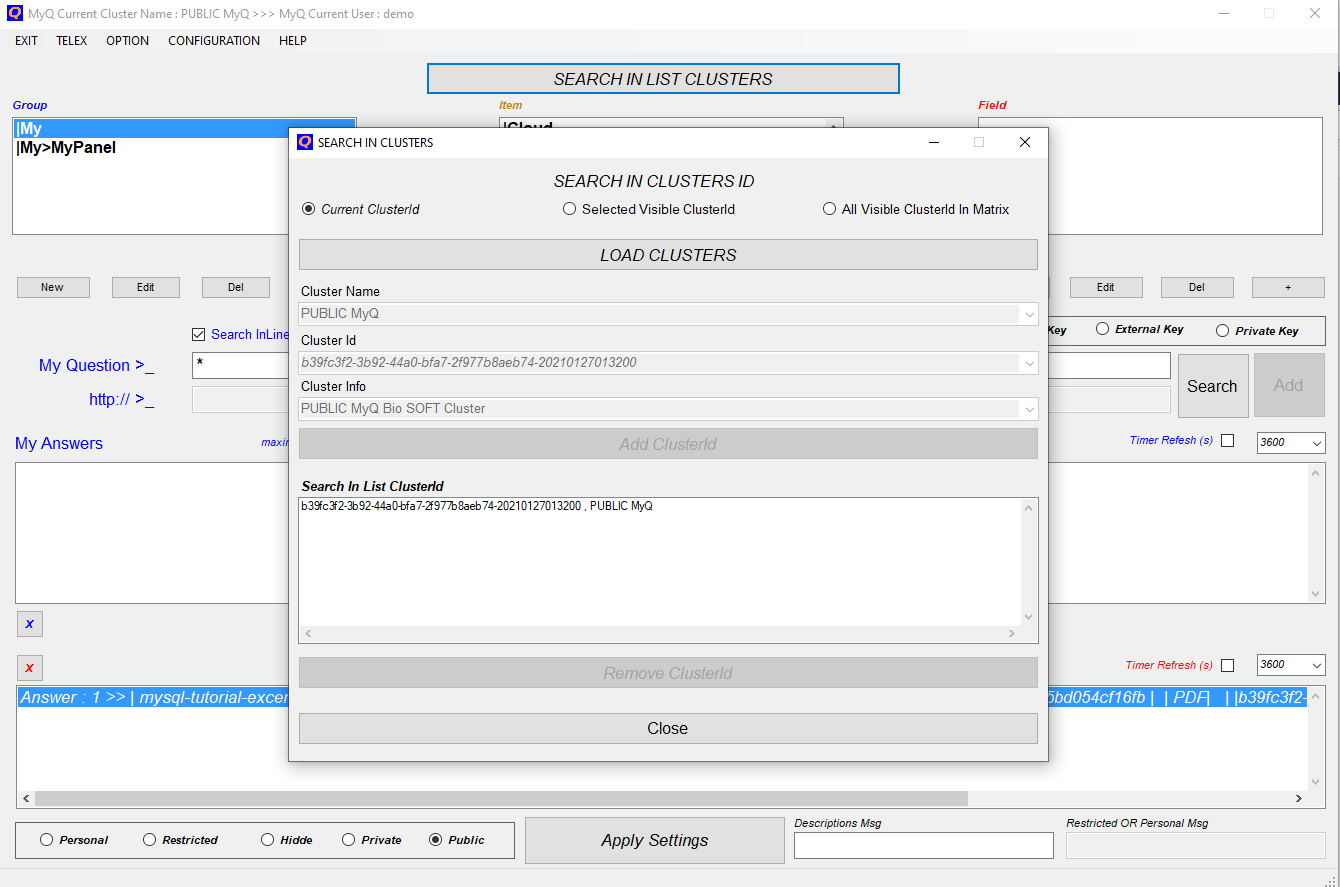Click the Edit button under Field list

[x=1106, y=287]
